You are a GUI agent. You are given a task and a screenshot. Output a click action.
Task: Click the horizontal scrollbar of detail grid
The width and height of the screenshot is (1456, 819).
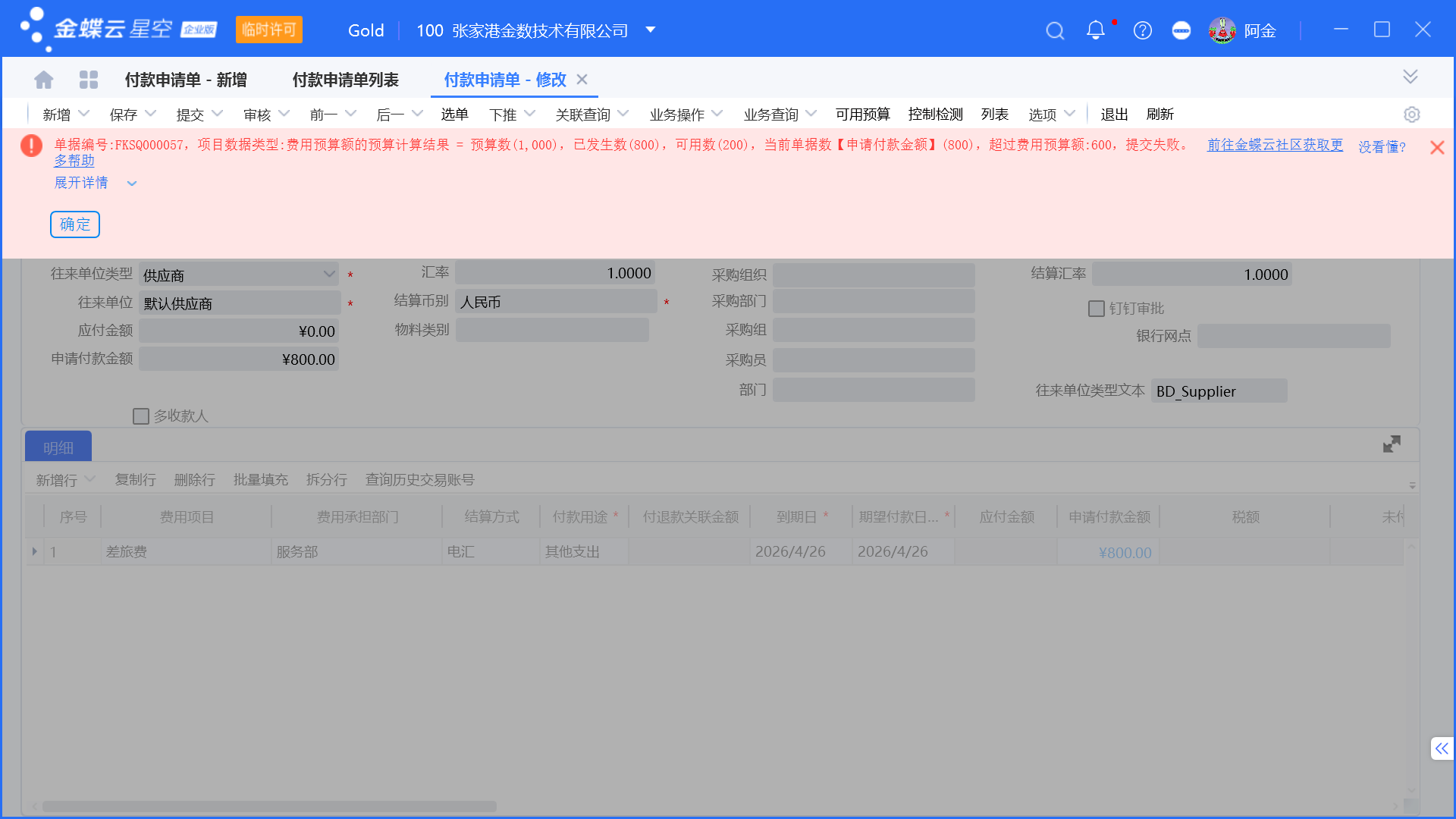click(269, 806)
